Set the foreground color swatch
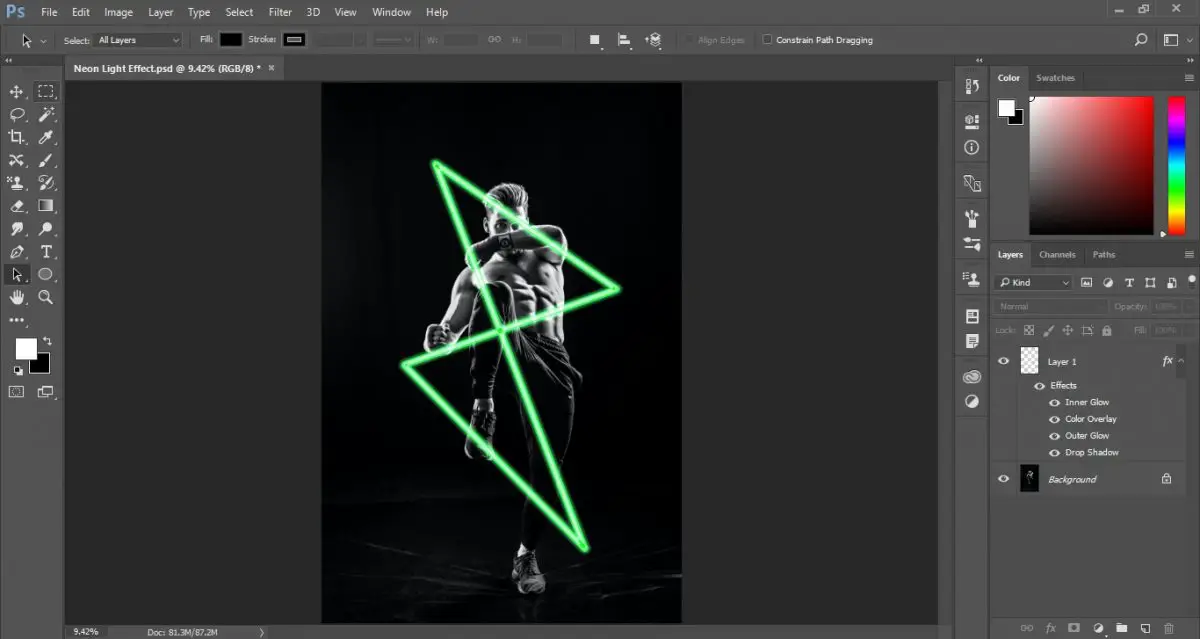Image resolution: width=1200 pixels, height=639 pixels. pyautogui.click(x=25, y=349)
